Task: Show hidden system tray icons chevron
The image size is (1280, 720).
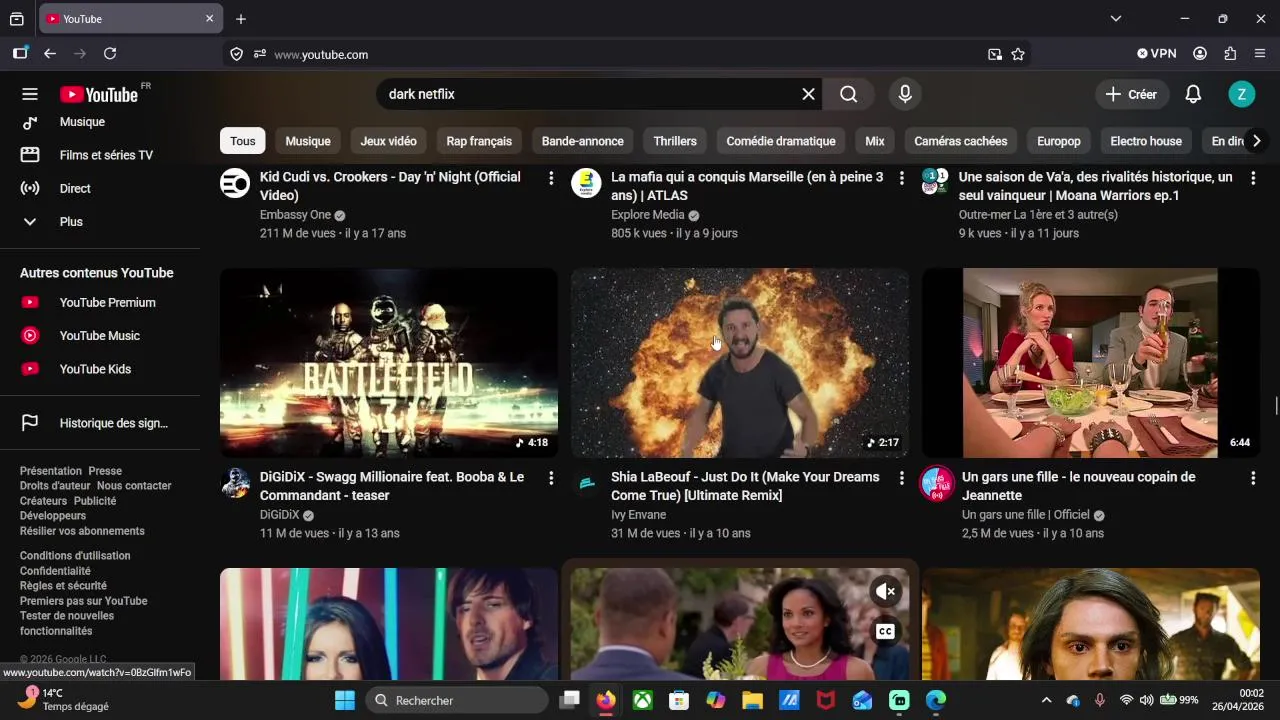Action: pos(1046,700)
